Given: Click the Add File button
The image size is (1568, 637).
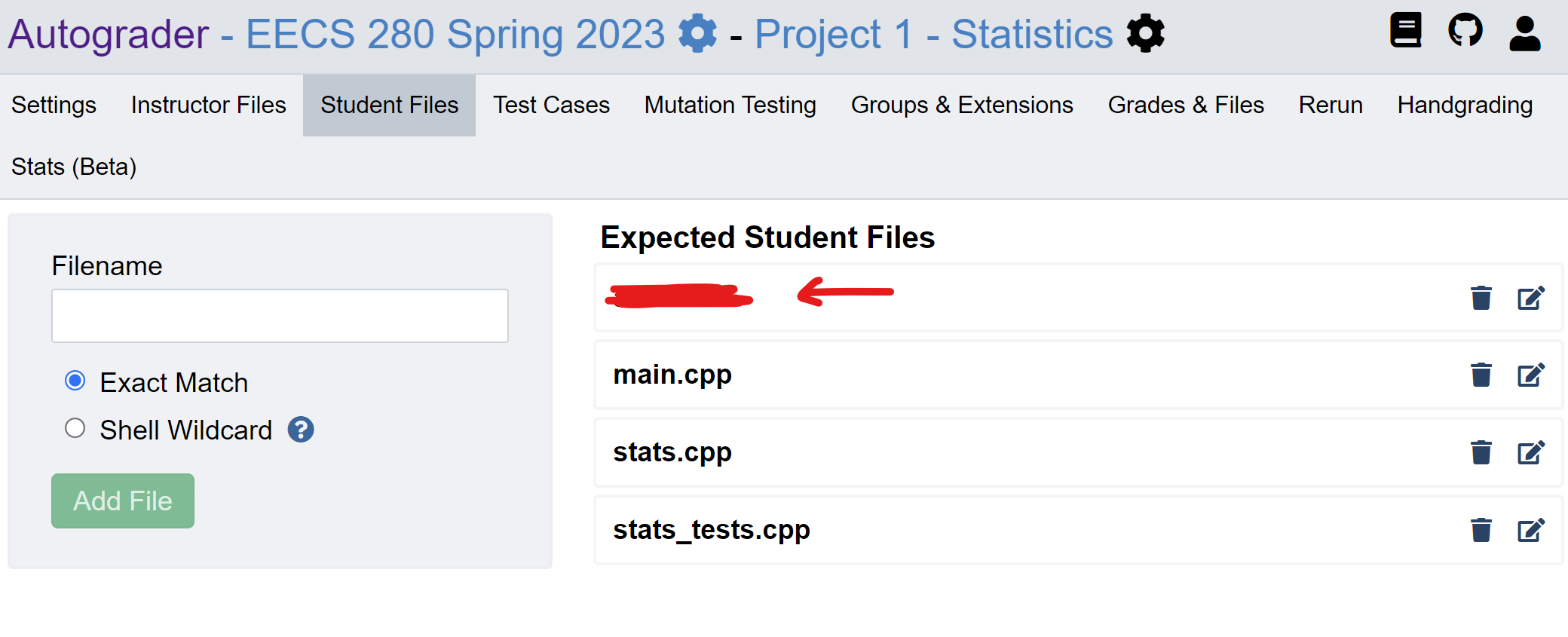Looking at the screenshot, I should (x=122, y=500).
